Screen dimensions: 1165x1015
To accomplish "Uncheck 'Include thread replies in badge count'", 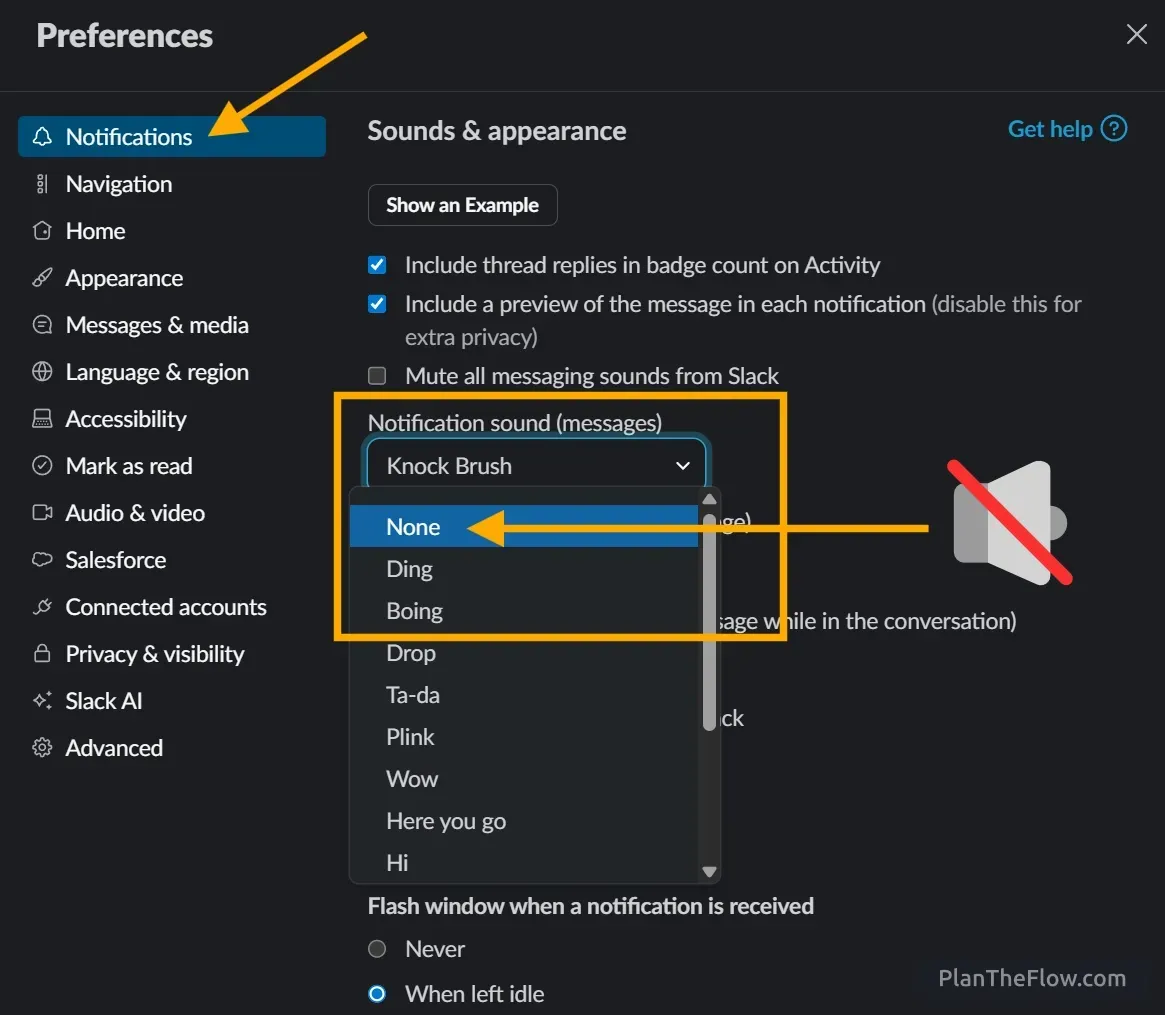I will [x=377, y=264].
